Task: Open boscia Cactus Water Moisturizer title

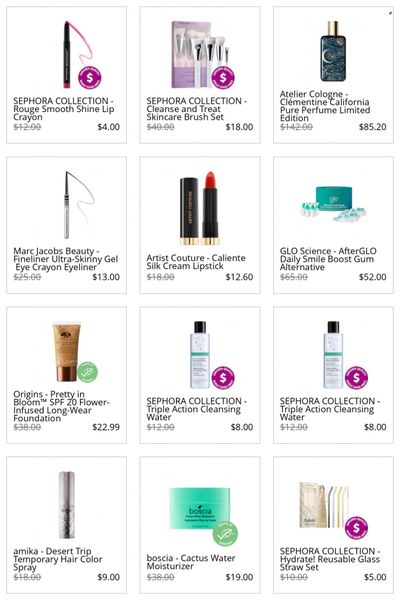Action: pyautogui.click(x=191, y=562)
